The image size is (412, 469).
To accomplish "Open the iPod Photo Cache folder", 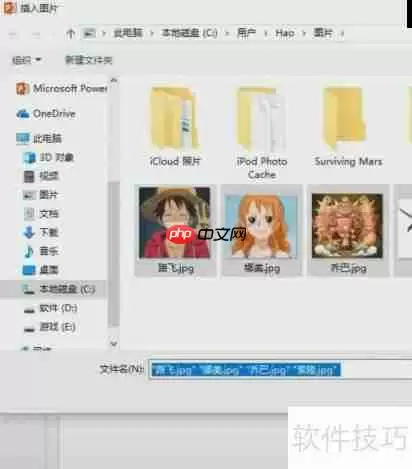I will pos(262,133).
